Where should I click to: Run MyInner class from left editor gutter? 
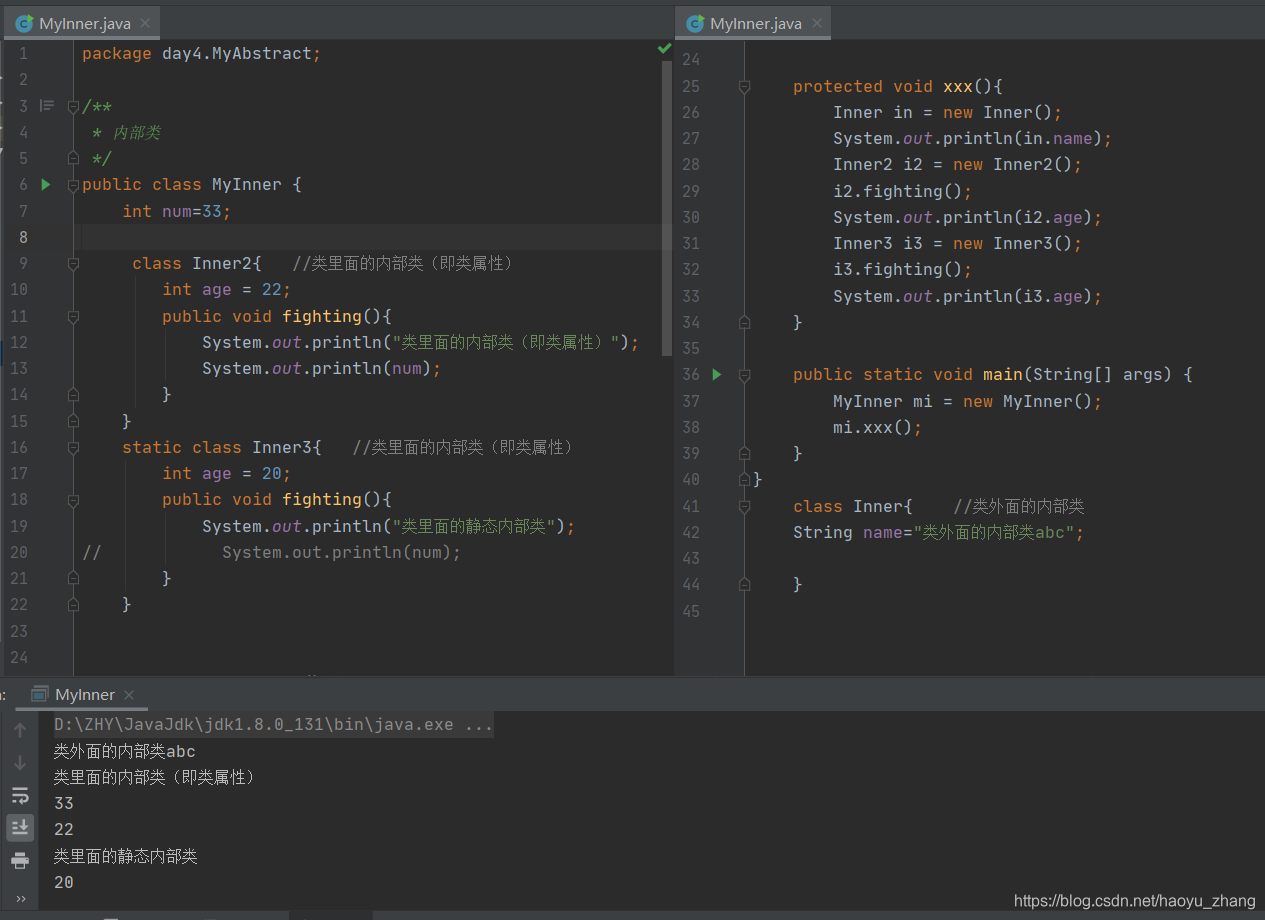pos(45,185)
